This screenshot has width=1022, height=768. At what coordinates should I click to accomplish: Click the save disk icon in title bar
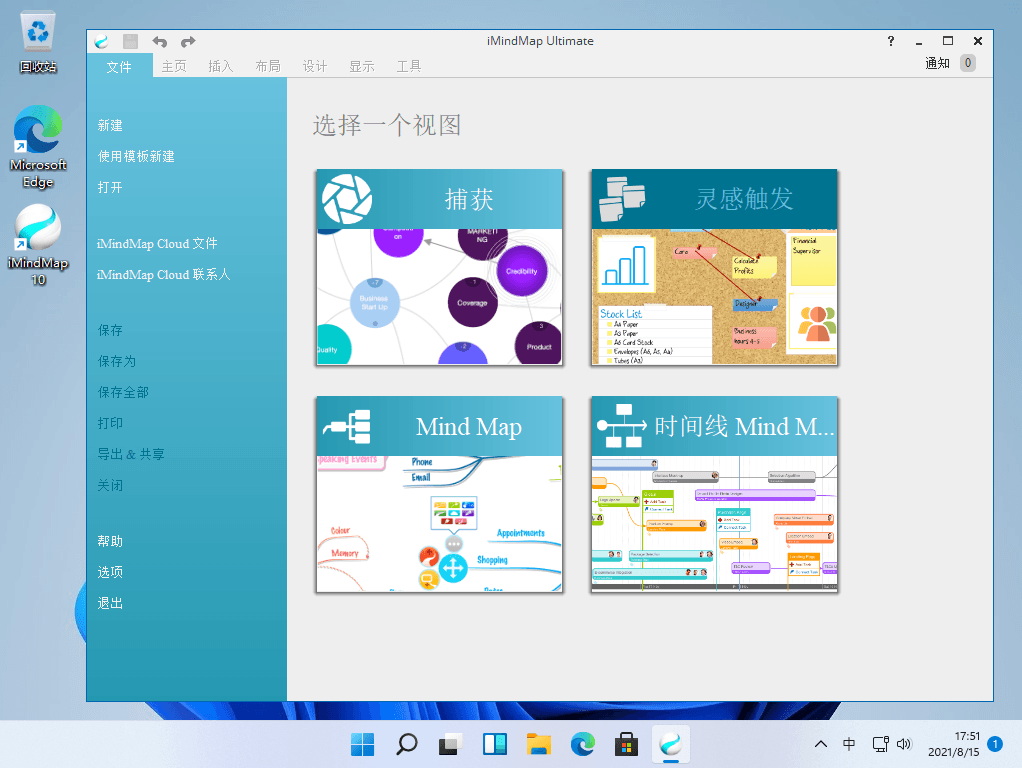(x=130, y=42)
